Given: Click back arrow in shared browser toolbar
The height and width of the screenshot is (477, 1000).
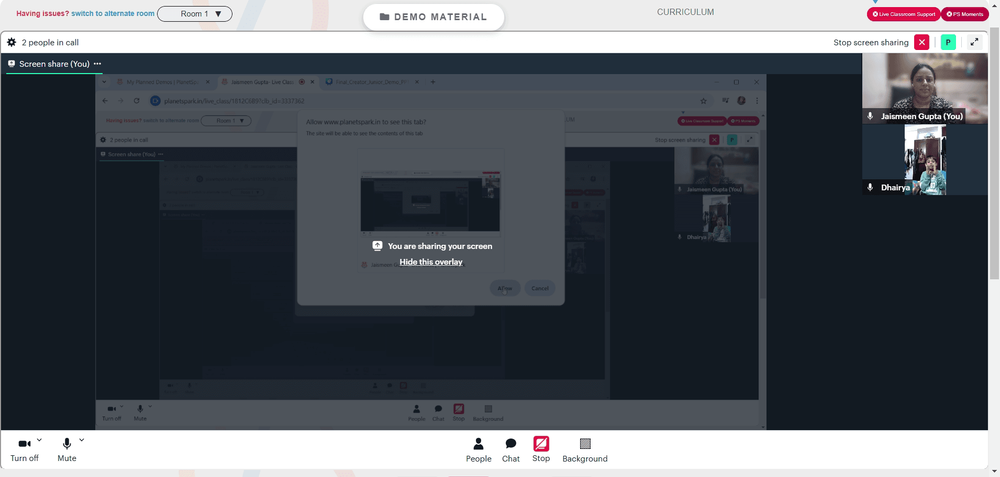Looking at the screenshot, I should (x=105, y=101).
